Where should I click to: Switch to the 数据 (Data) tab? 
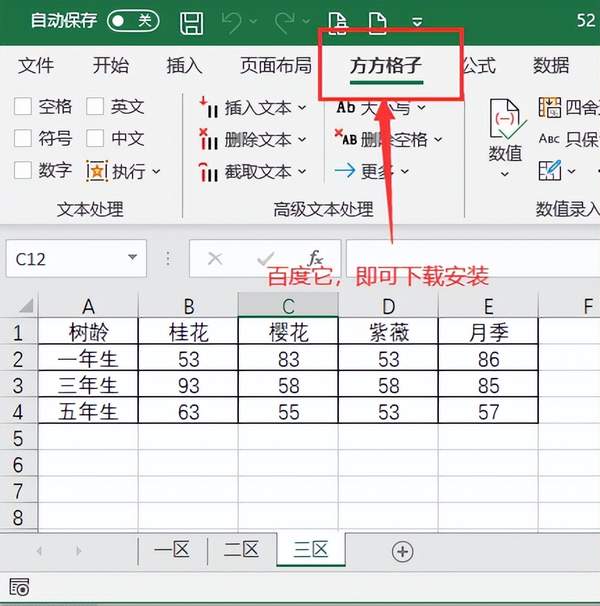(x=551, y=65)
